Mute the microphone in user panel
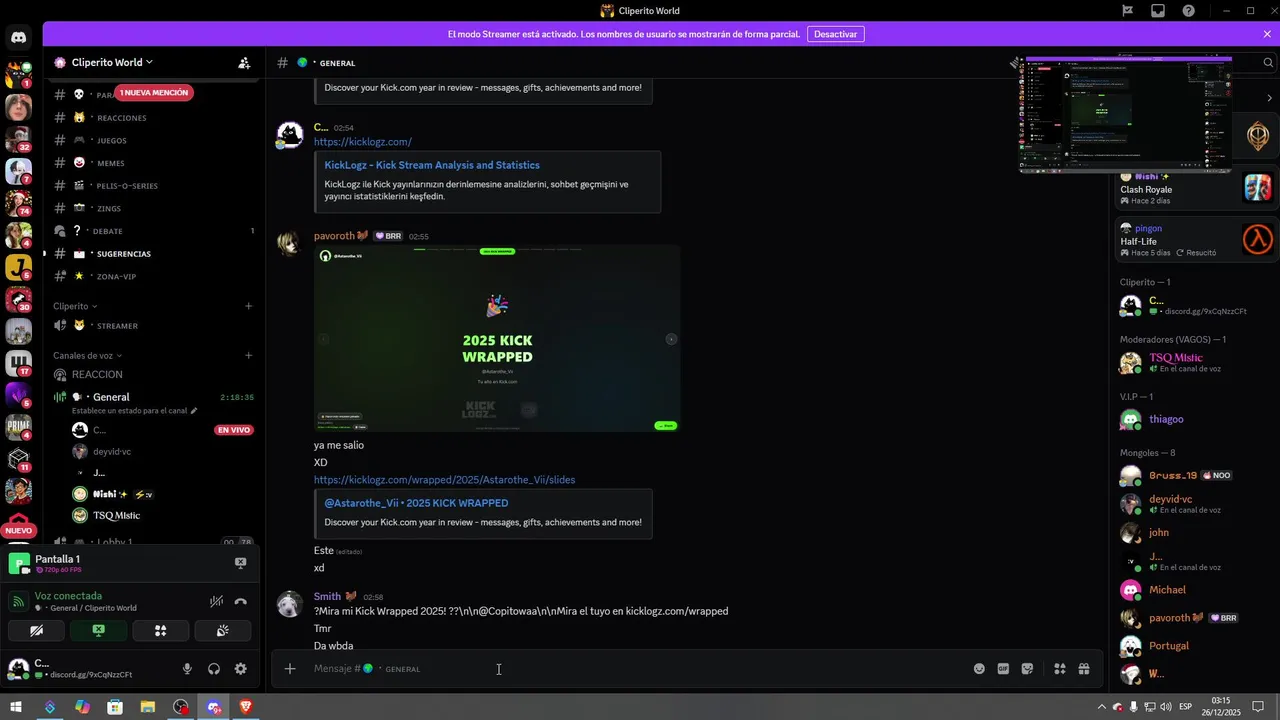 (187, 669)
